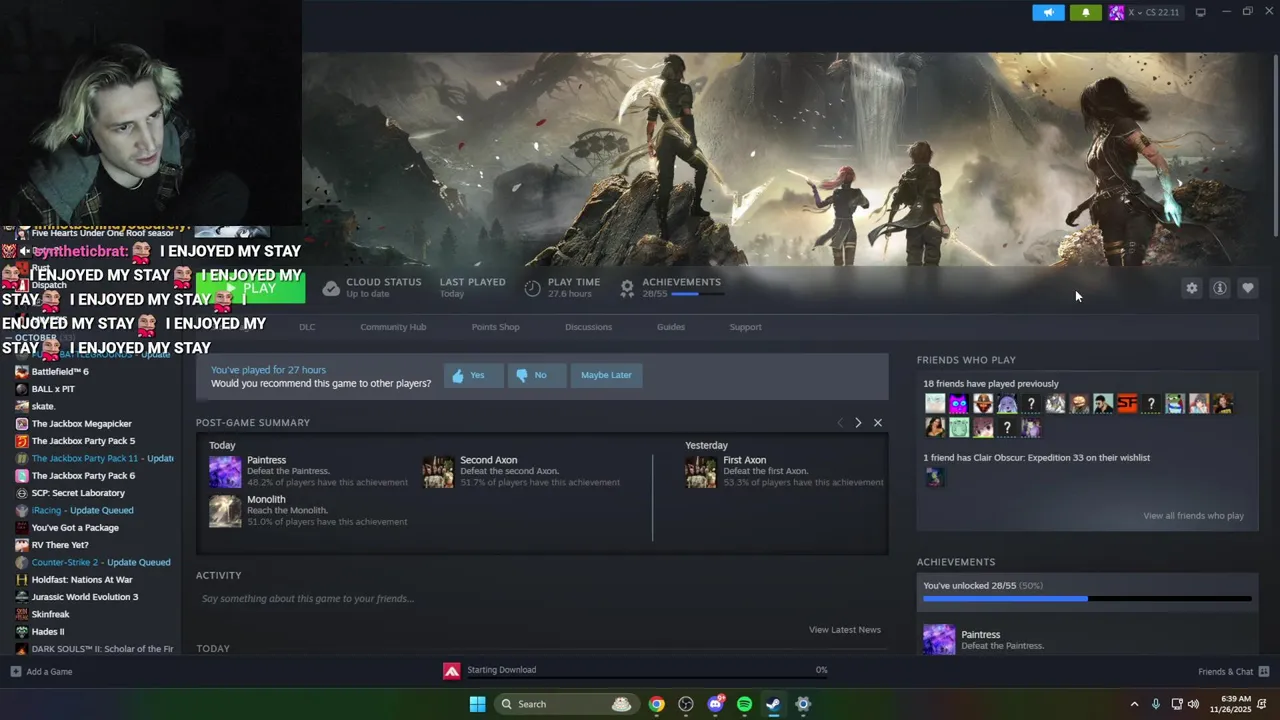Select iRacing with update queued
1280x720 pixels.
coord(82,510)
